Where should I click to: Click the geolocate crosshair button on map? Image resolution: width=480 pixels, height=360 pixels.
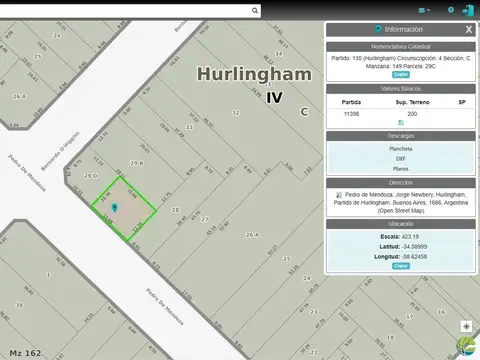[466, 326]
